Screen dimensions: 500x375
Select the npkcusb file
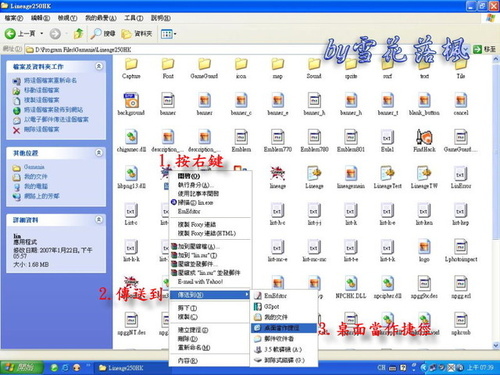461,324
